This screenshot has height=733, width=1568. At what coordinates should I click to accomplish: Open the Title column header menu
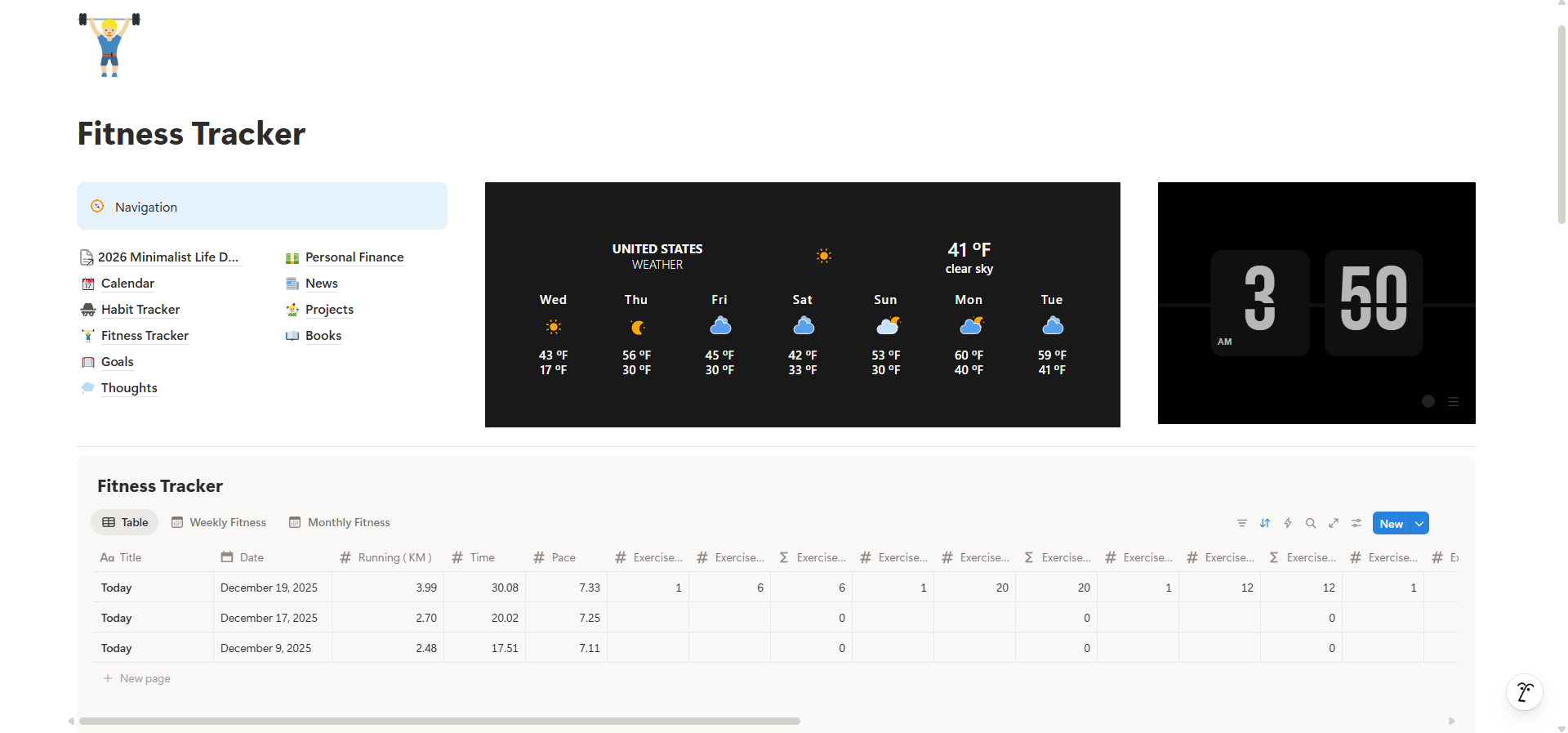(x=154, y=557)
